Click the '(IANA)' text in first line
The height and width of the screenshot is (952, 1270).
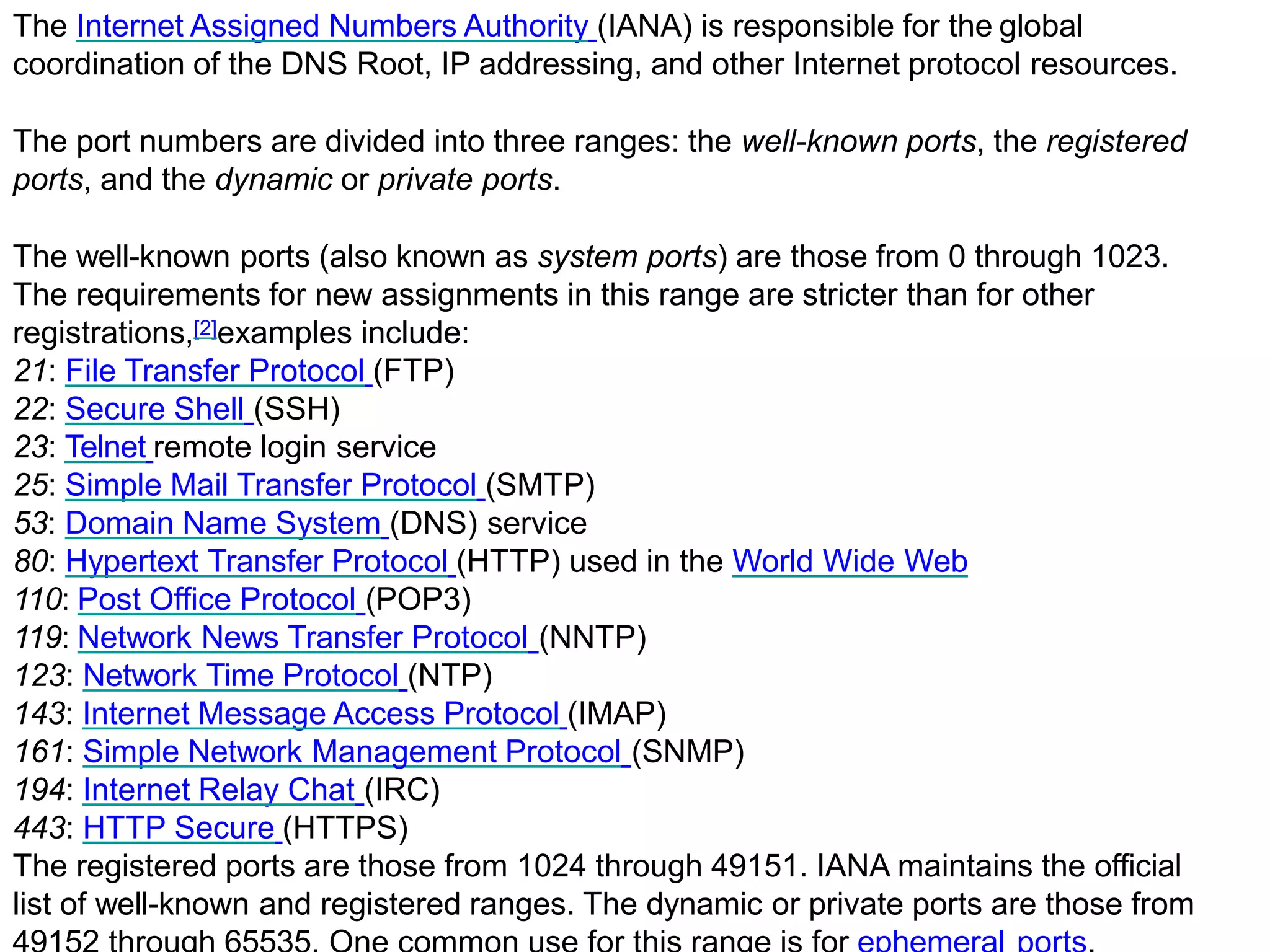[x=645, y=27]
